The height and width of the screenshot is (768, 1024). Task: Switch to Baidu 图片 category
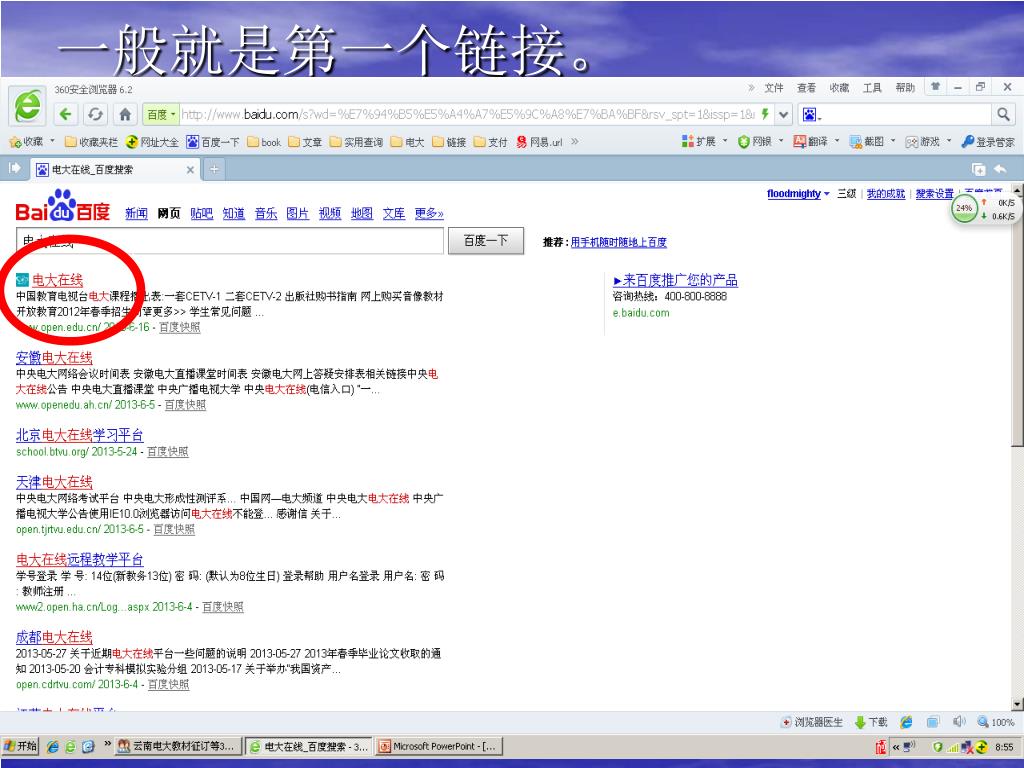point(298,214)
